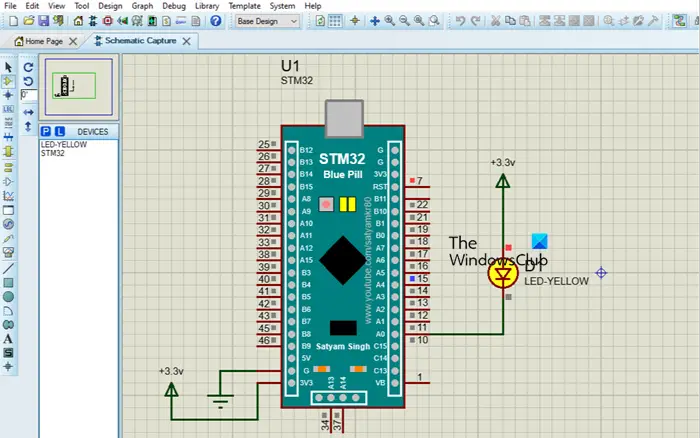The width and height of the screenshot is (700, 438).
Task: Open the Debug menu
Action: pos(174,6)
